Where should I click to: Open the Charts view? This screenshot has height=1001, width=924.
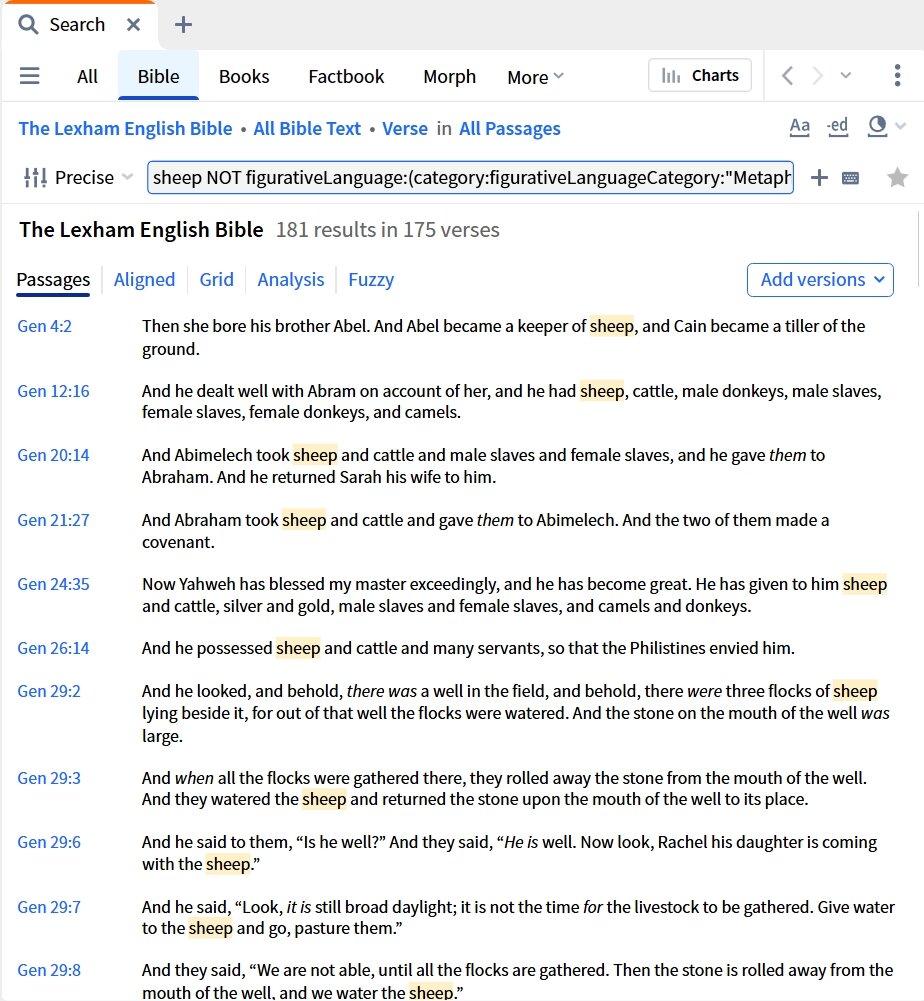[x=700, y=75]
